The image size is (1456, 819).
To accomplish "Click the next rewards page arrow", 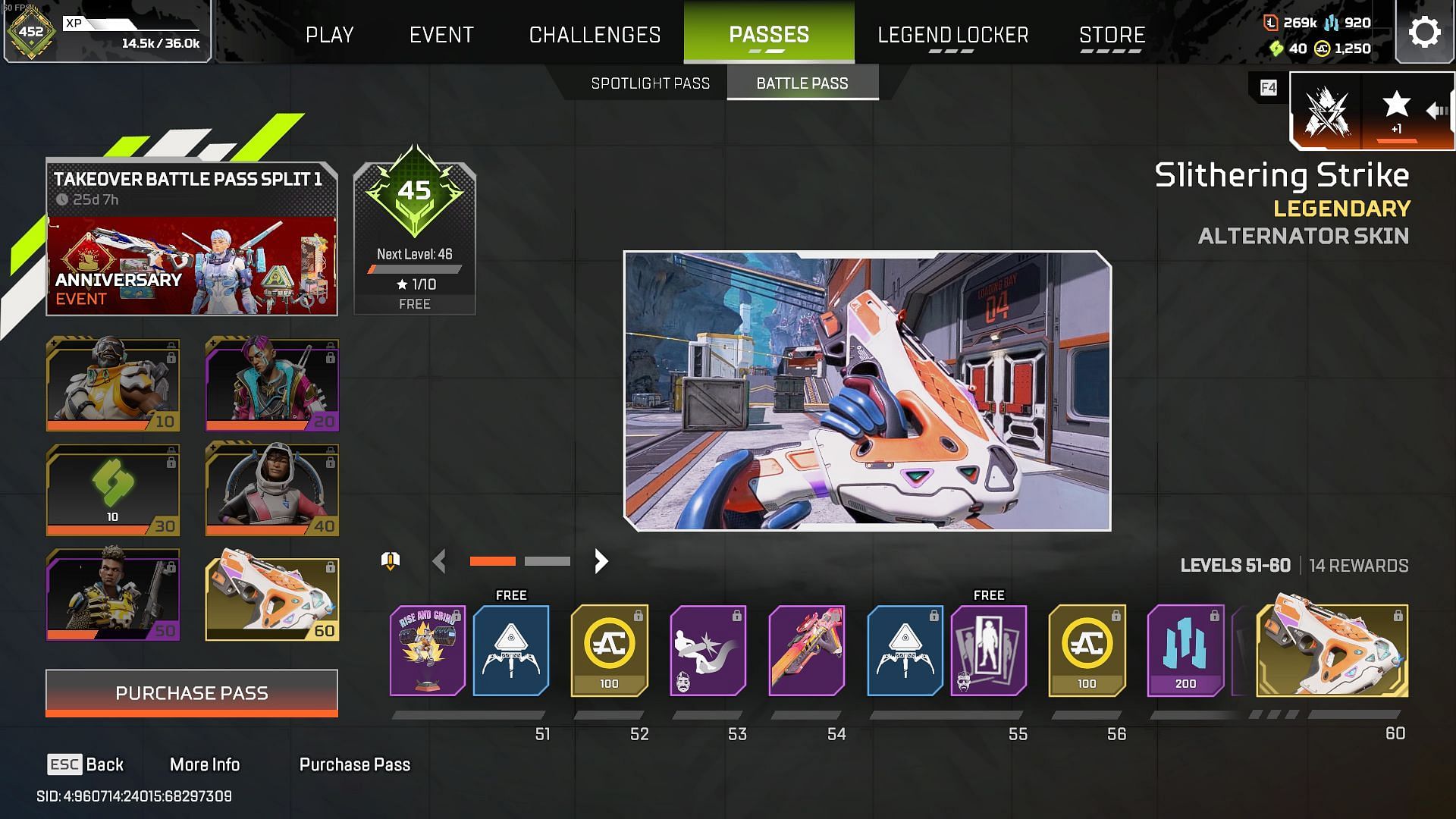I will pos(602,561).
